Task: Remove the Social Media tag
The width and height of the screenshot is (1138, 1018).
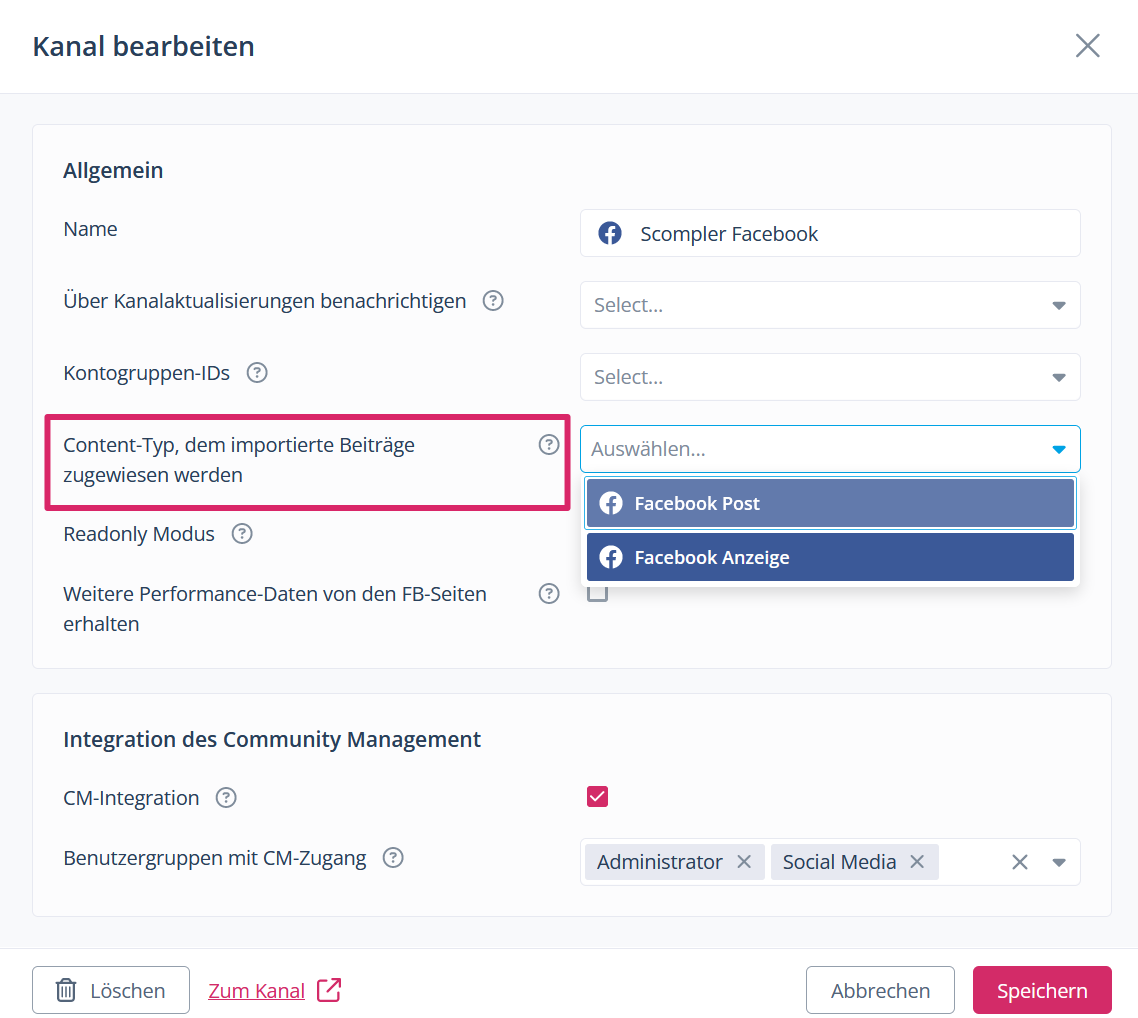Action: tap(917, 862)
